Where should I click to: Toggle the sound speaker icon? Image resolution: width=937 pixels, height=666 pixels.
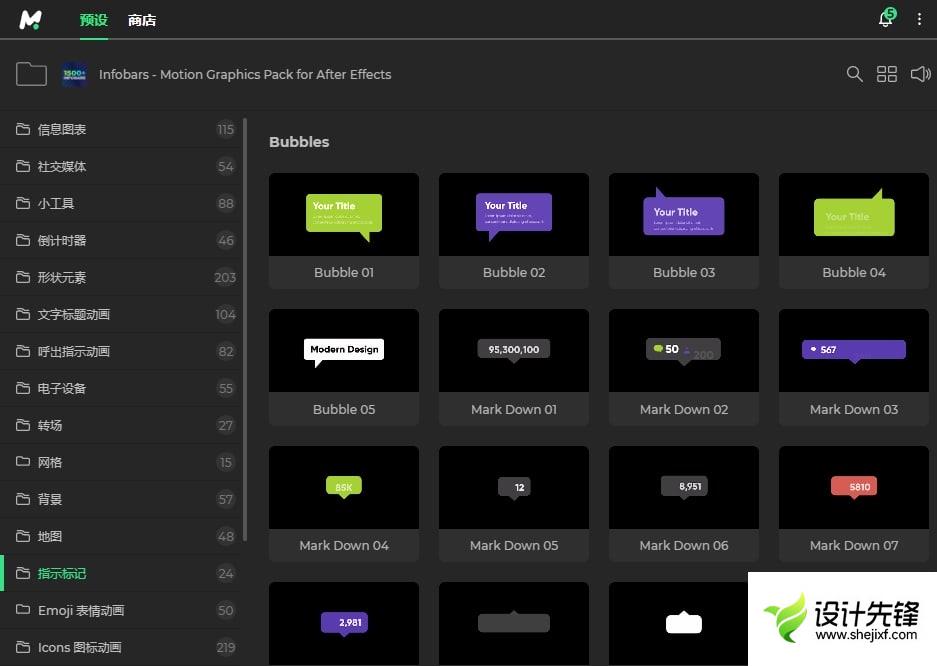tap(920, 74)
